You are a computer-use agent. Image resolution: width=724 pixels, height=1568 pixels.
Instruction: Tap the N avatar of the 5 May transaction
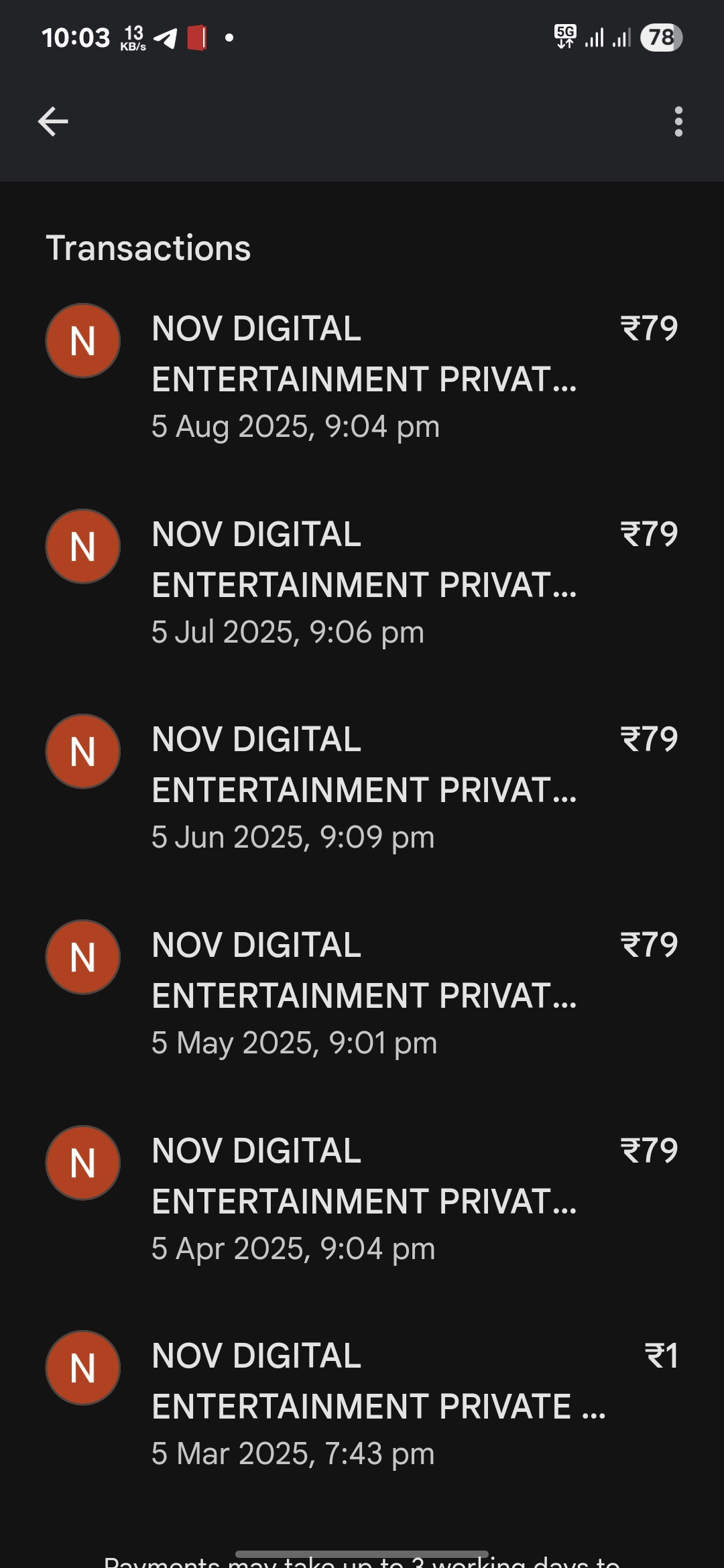82,958
